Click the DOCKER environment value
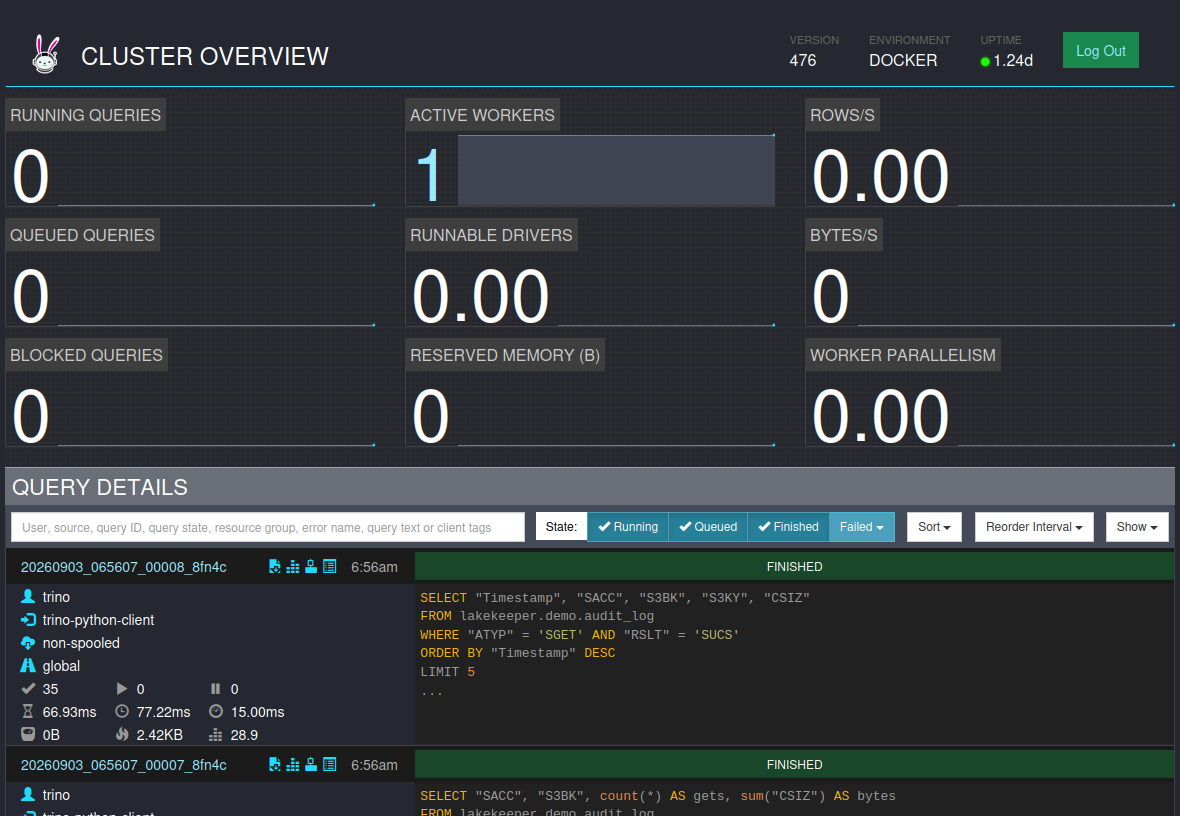 pyautogui.click(x=903, y=60)
